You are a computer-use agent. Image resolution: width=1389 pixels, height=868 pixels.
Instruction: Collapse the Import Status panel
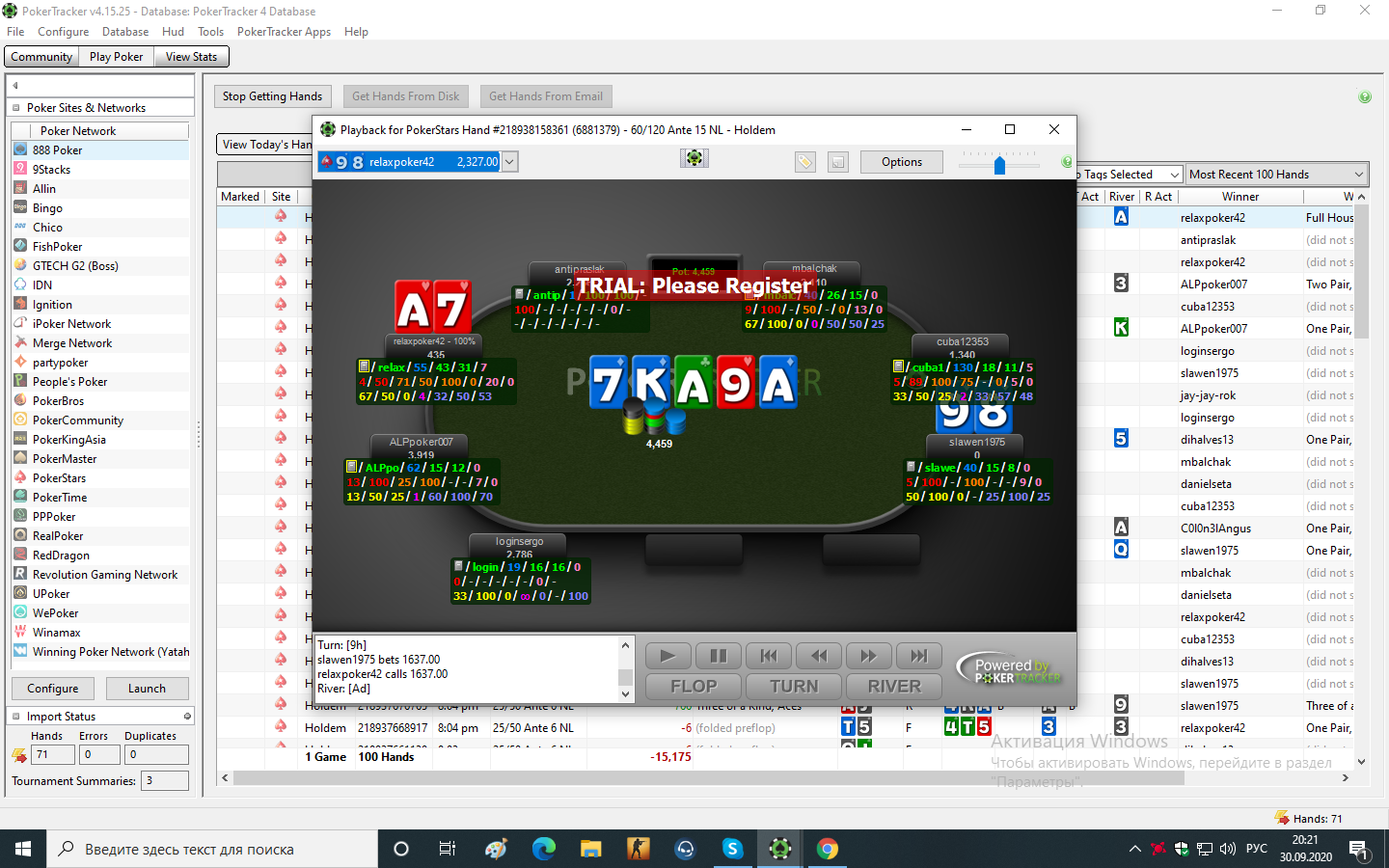(16, 717)
